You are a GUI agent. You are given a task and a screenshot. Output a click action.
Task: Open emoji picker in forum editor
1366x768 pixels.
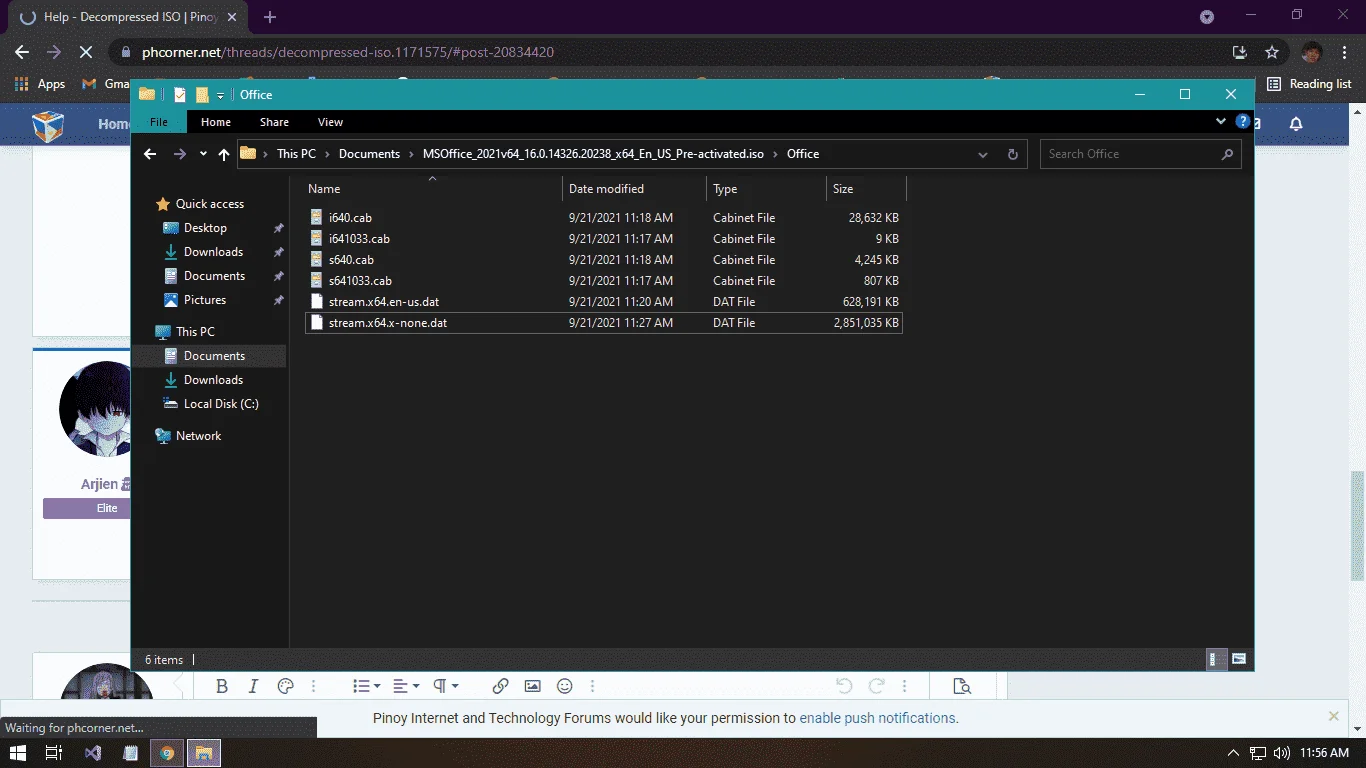point(565,686)
